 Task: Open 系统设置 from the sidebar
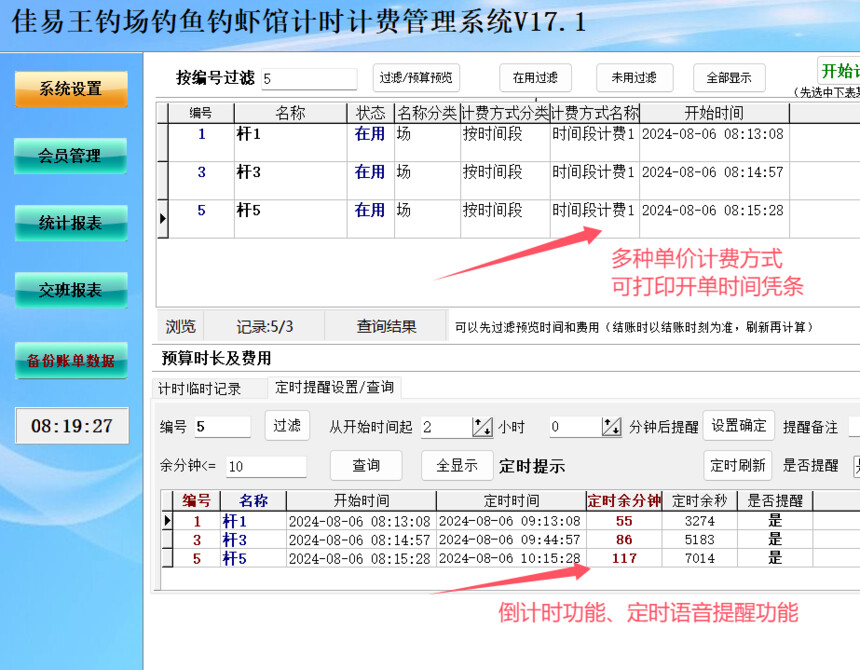(71, 89)
